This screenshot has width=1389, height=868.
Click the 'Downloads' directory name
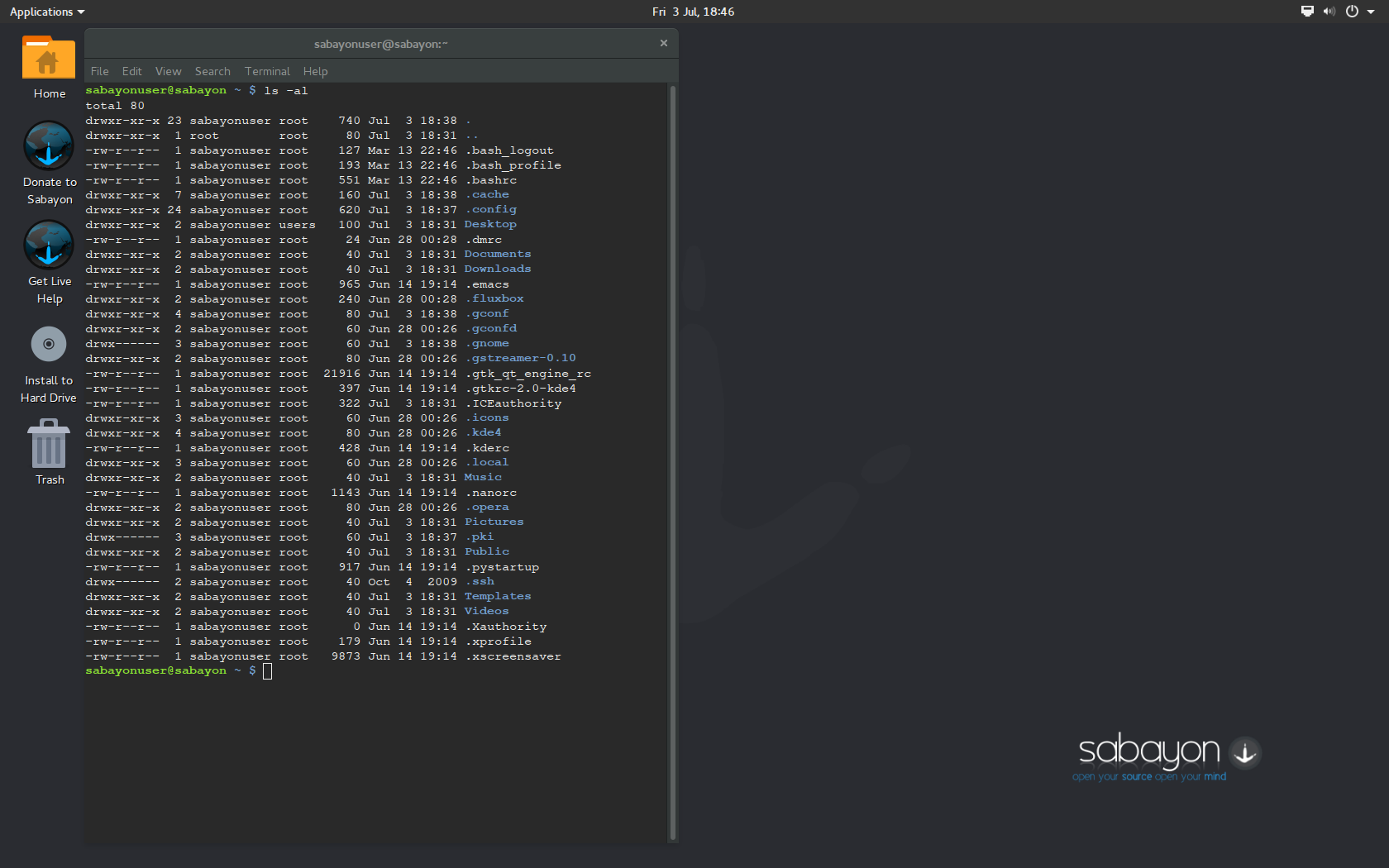498,269
